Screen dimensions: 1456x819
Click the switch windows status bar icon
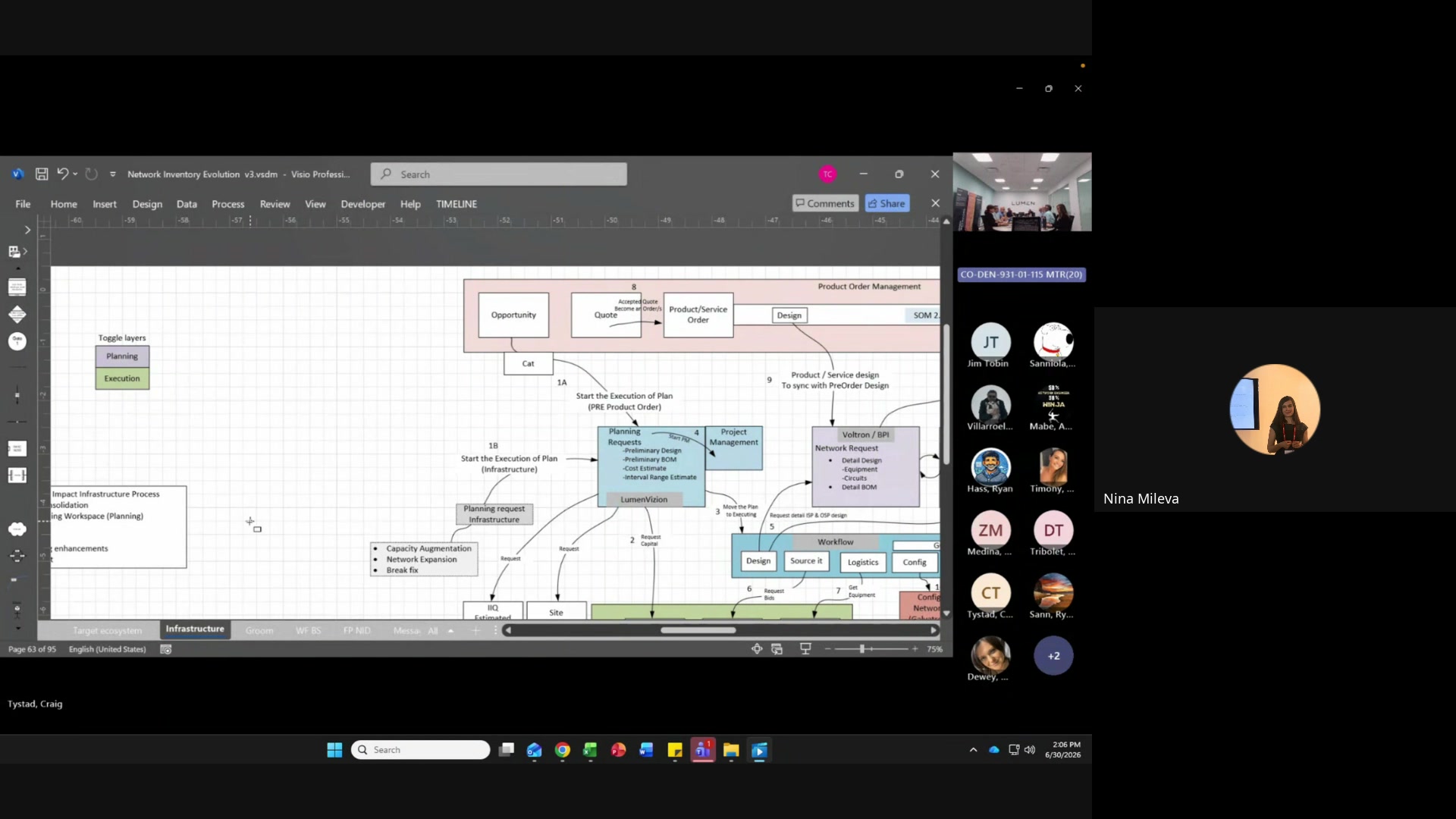777,649
